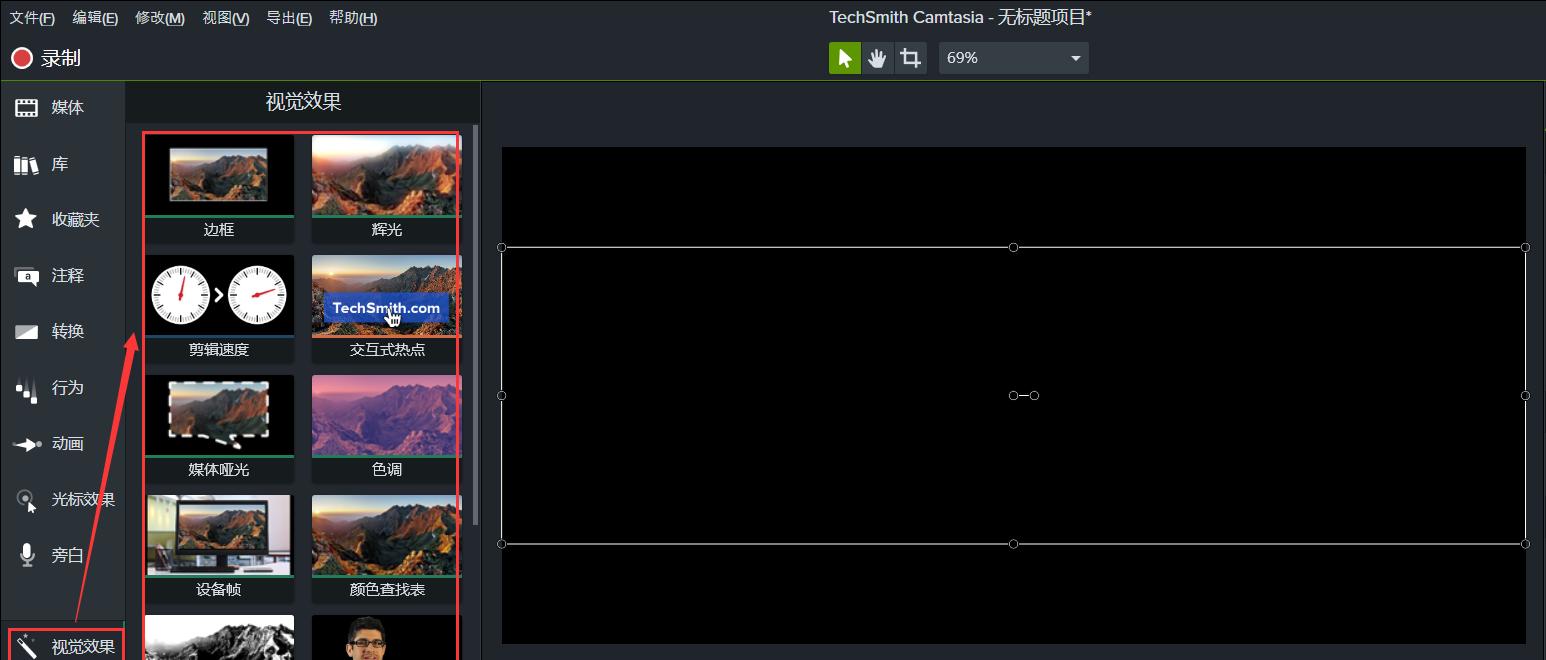Viewport: 1546px width, 660px height.
Task: Click the 视觉效果 panel title
Action: tap(303, 102)
